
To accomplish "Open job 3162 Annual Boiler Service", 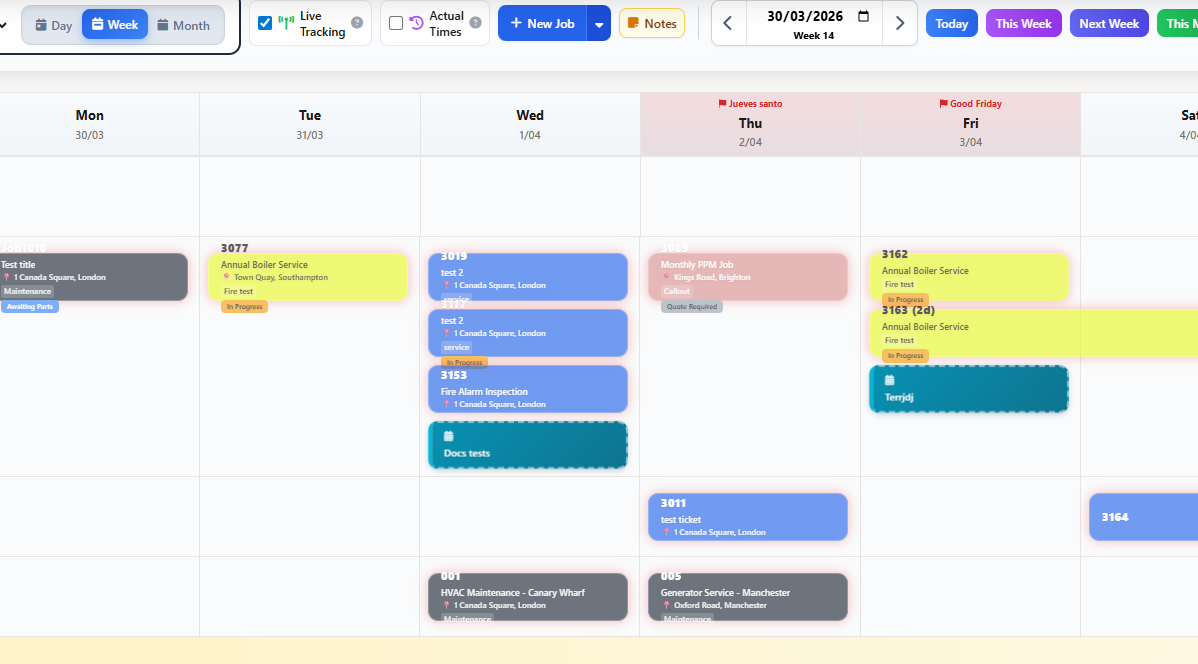I will click(x=968, y=277).
